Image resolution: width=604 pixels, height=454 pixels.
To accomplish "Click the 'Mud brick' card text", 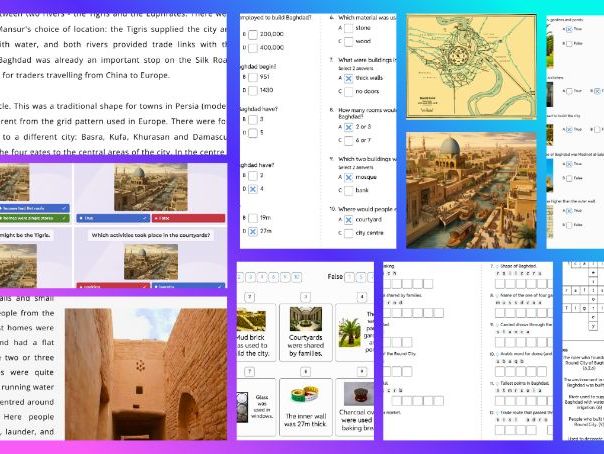I will pyautogui.click(x=252, y=345).
